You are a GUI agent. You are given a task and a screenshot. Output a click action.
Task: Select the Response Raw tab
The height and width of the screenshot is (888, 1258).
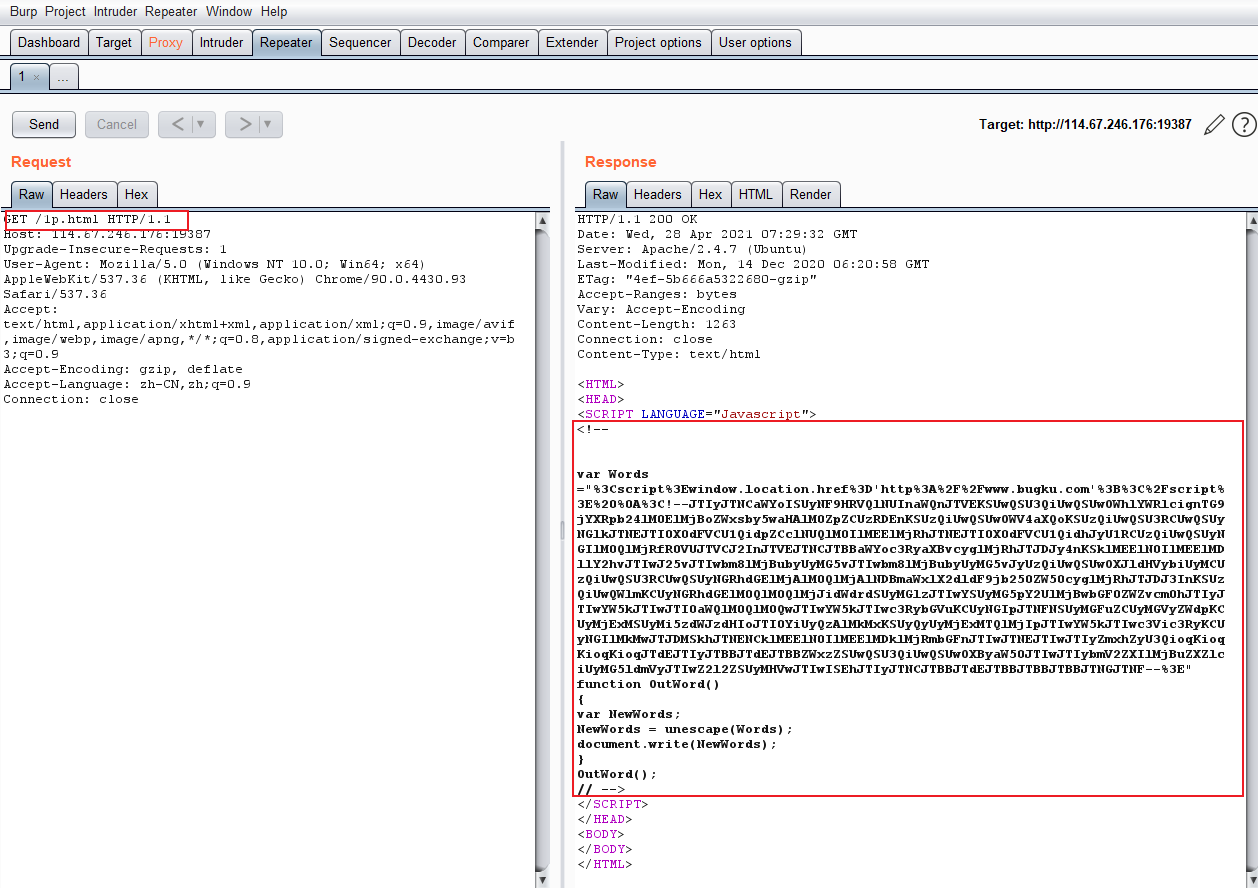pos(606,194)
